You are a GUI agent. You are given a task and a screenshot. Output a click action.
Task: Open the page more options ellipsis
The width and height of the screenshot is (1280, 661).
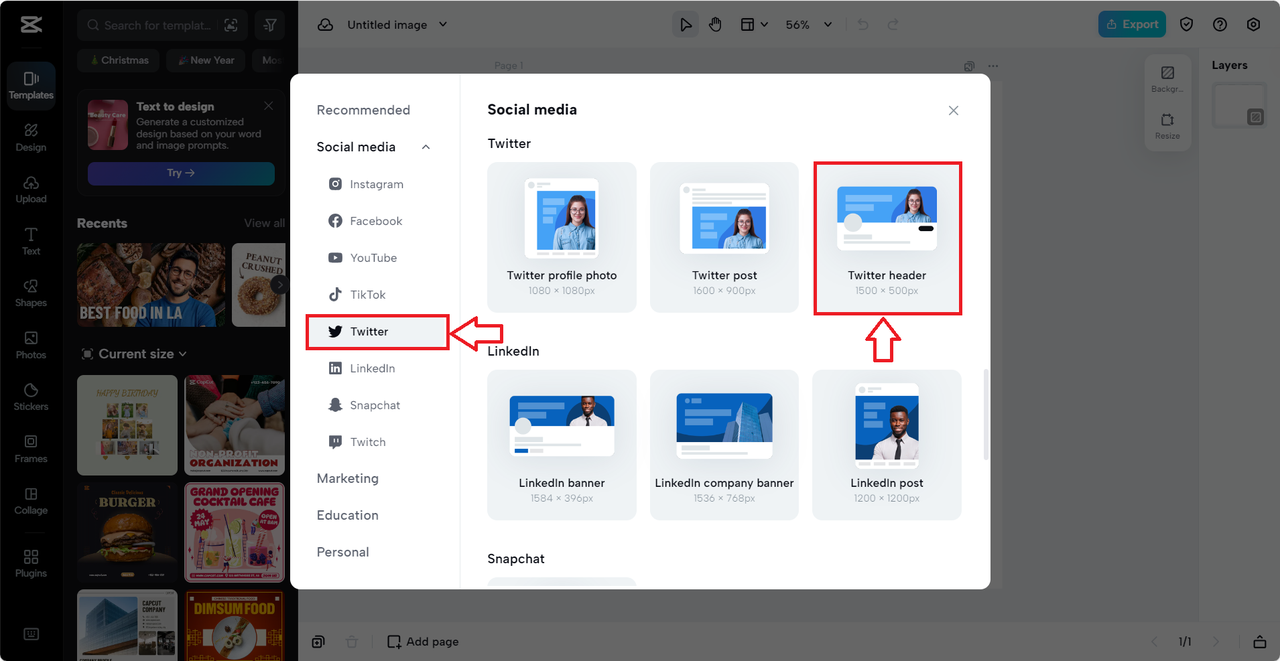coord(993,66)
